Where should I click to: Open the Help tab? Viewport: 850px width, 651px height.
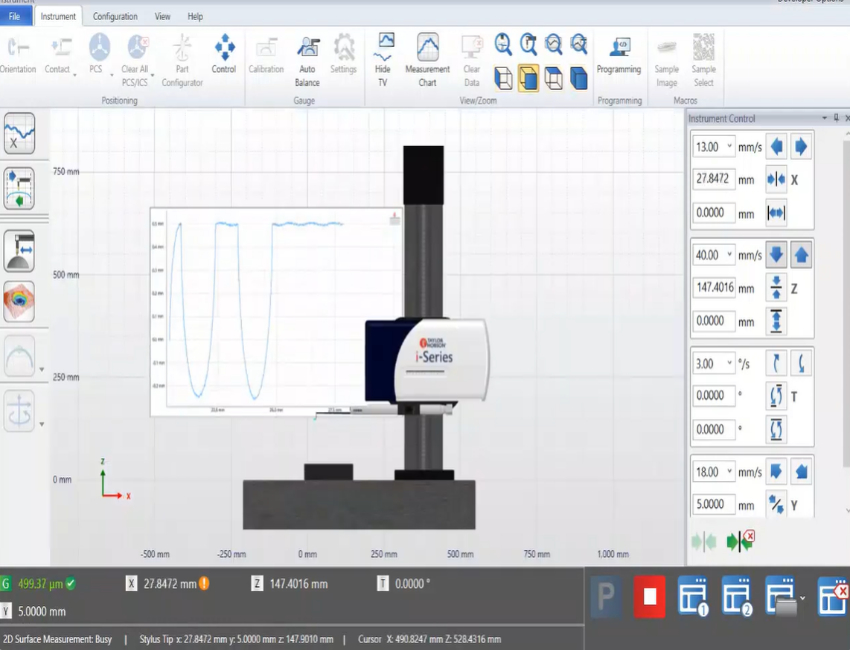point(195,16)
